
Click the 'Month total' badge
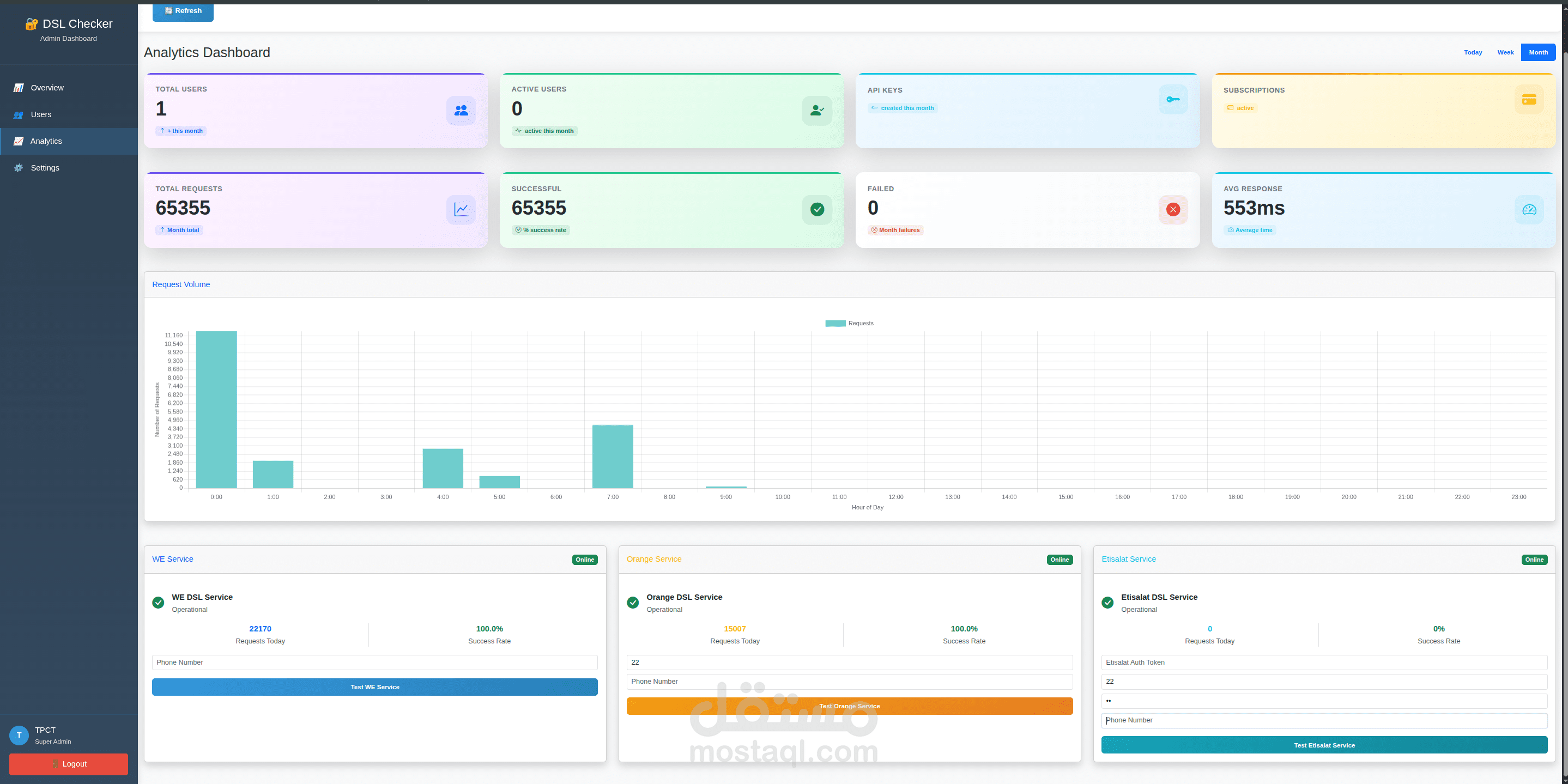click(179, 230)
